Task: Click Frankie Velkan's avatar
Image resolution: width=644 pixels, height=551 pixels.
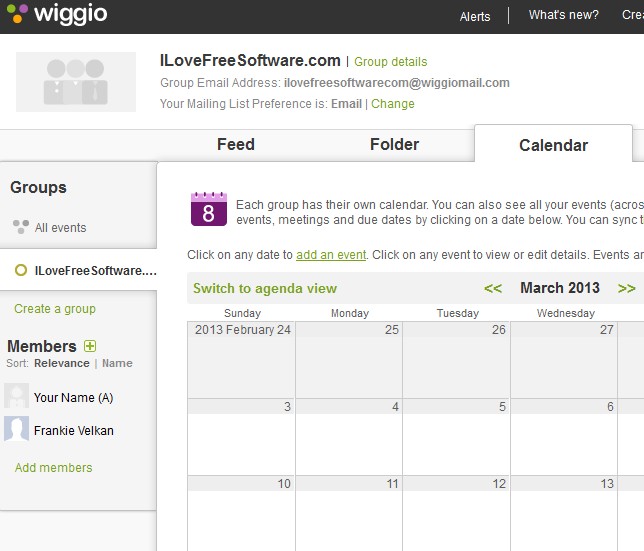Action: click(x=16, y=430)
